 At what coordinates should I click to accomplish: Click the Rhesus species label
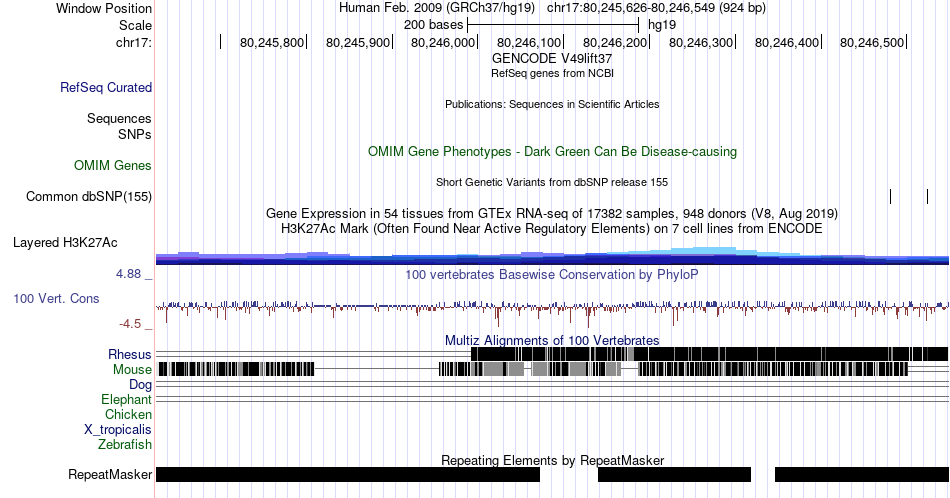tap(130, 354)
